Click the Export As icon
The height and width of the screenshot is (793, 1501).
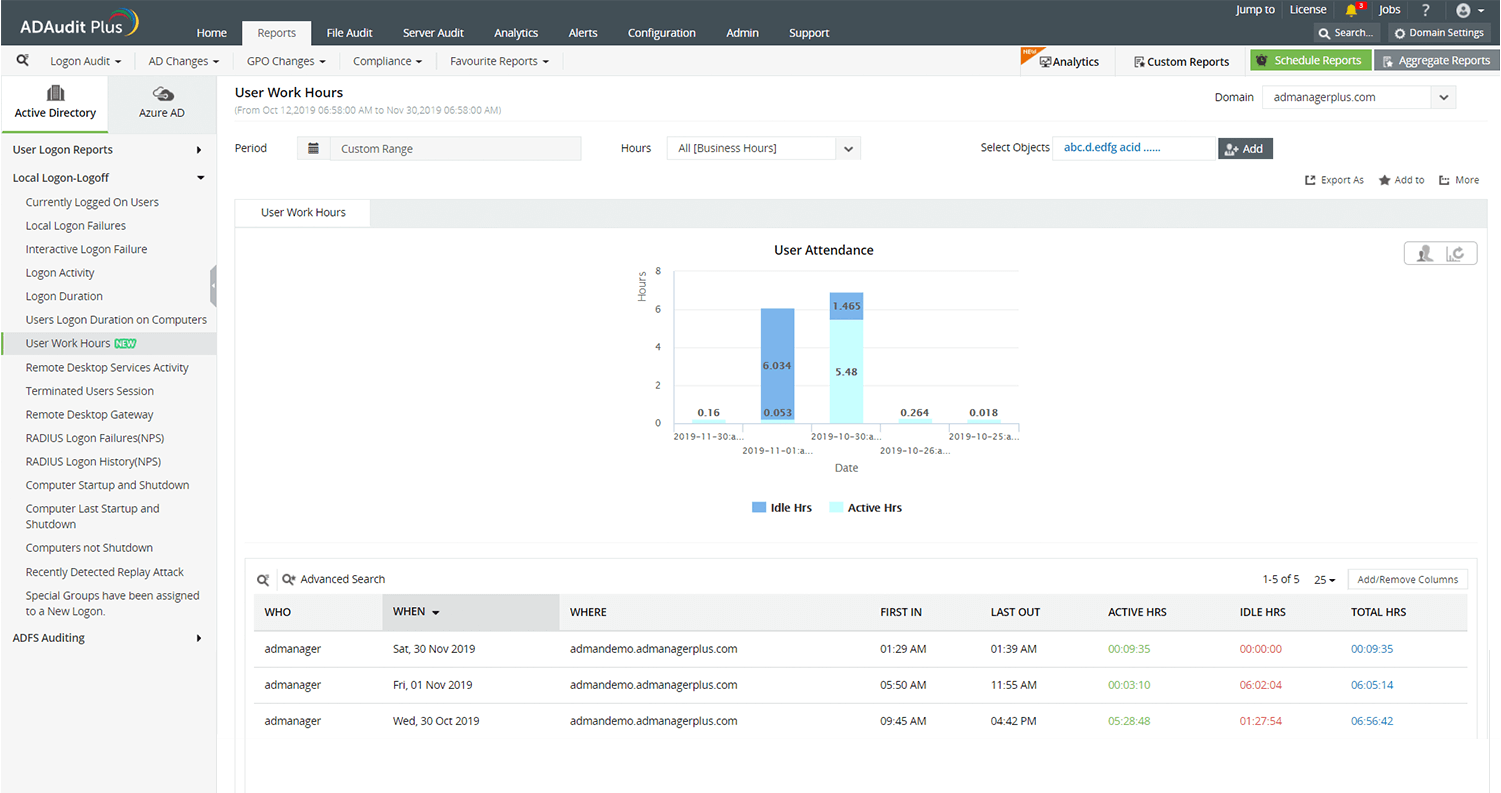coord(1309,180)
